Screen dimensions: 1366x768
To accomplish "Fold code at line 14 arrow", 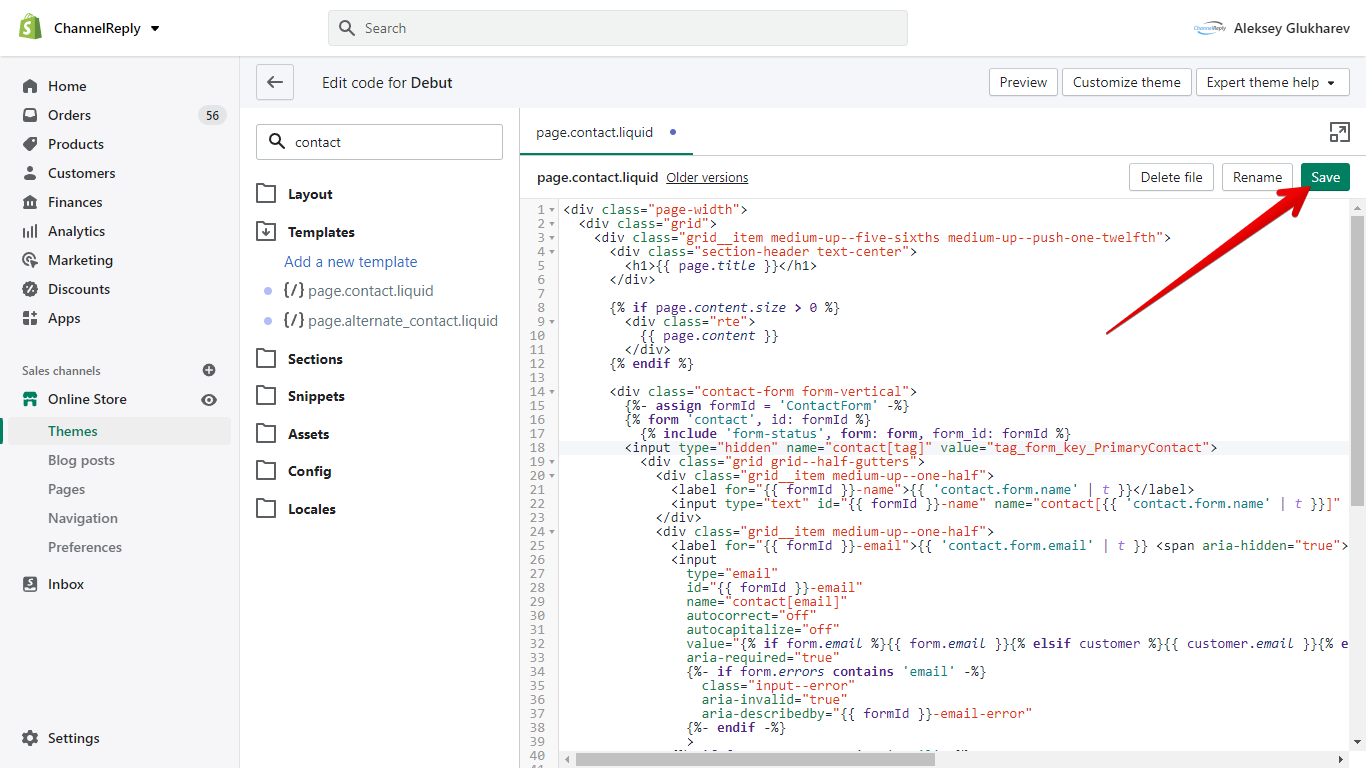I will (553, 392).
